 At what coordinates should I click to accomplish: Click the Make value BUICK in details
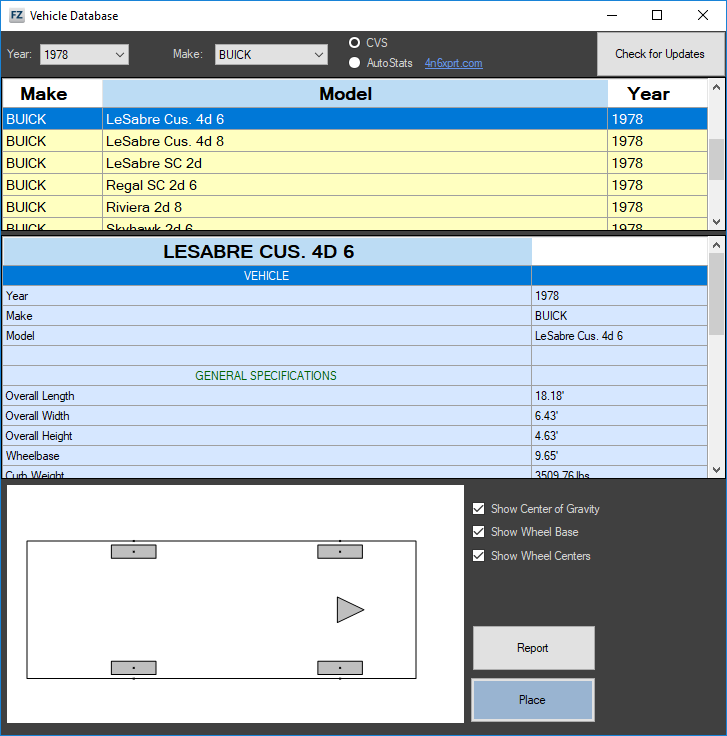pos(551,316)
